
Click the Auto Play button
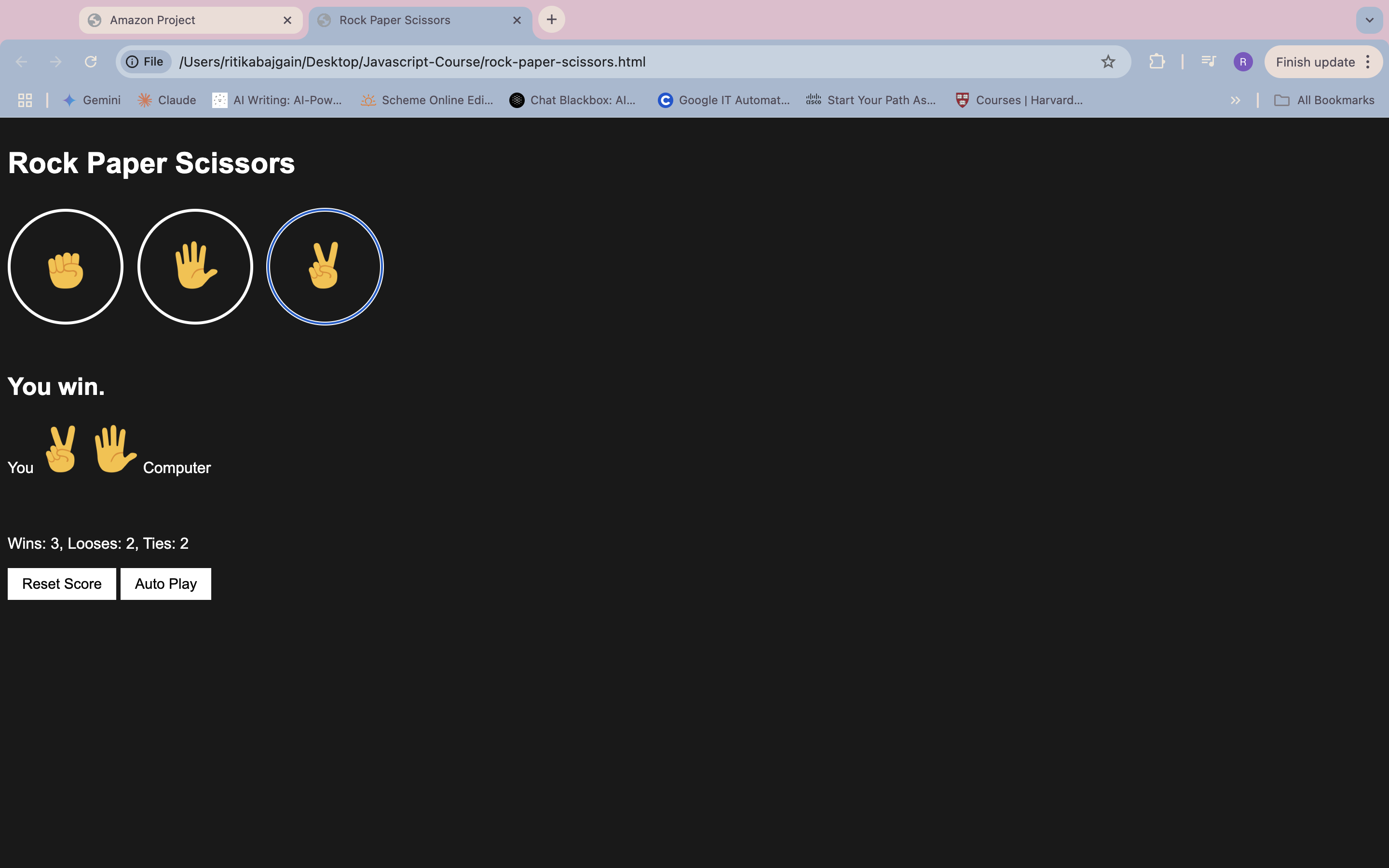coord(165,583)
